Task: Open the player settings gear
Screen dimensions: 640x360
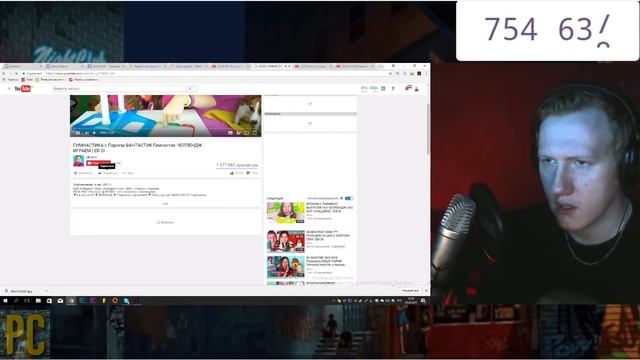Action: tap(238, 133)
